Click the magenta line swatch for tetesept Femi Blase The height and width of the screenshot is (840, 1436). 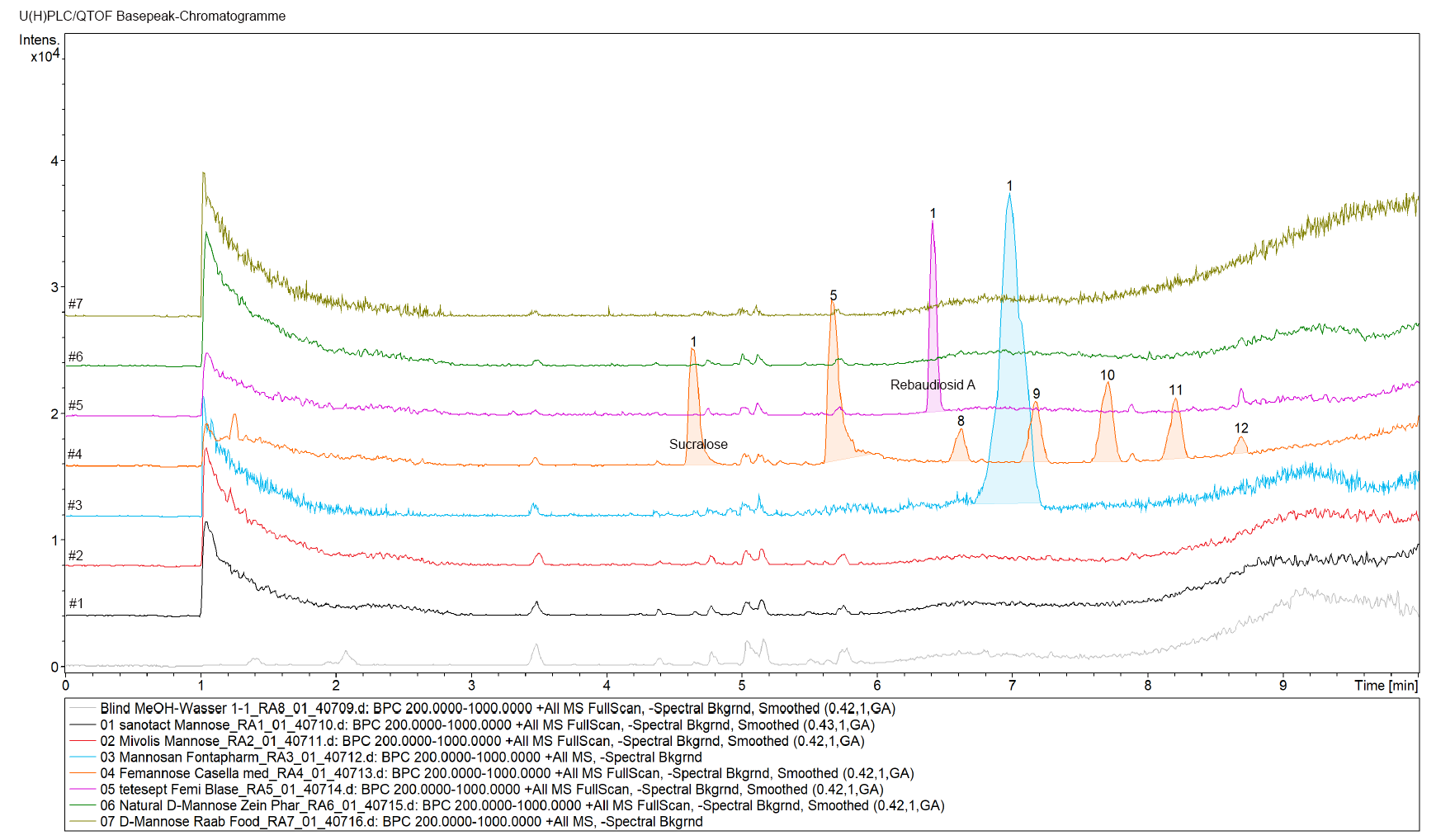pos(83,790)
